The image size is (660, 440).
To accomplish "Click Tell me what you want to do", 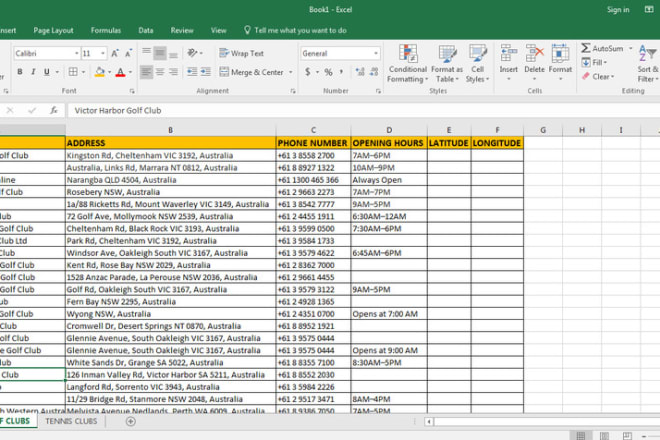I will 295,30.
